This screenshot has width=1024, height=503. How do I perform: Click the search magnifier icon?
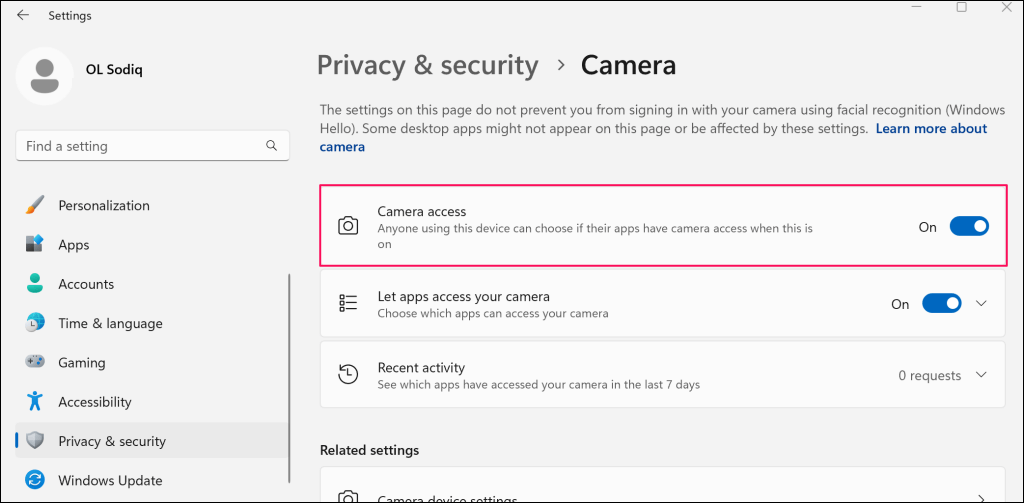coord(272,146)
